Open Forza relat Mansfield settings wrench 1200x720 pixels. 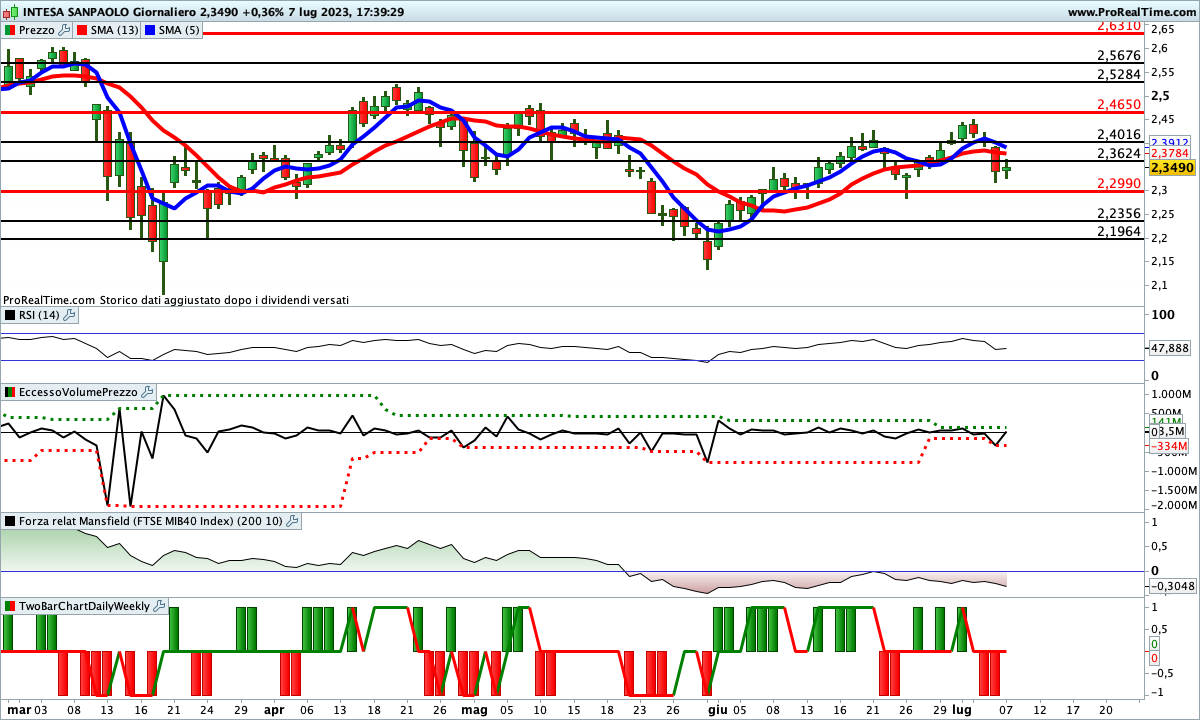click(x=293, y=521)
